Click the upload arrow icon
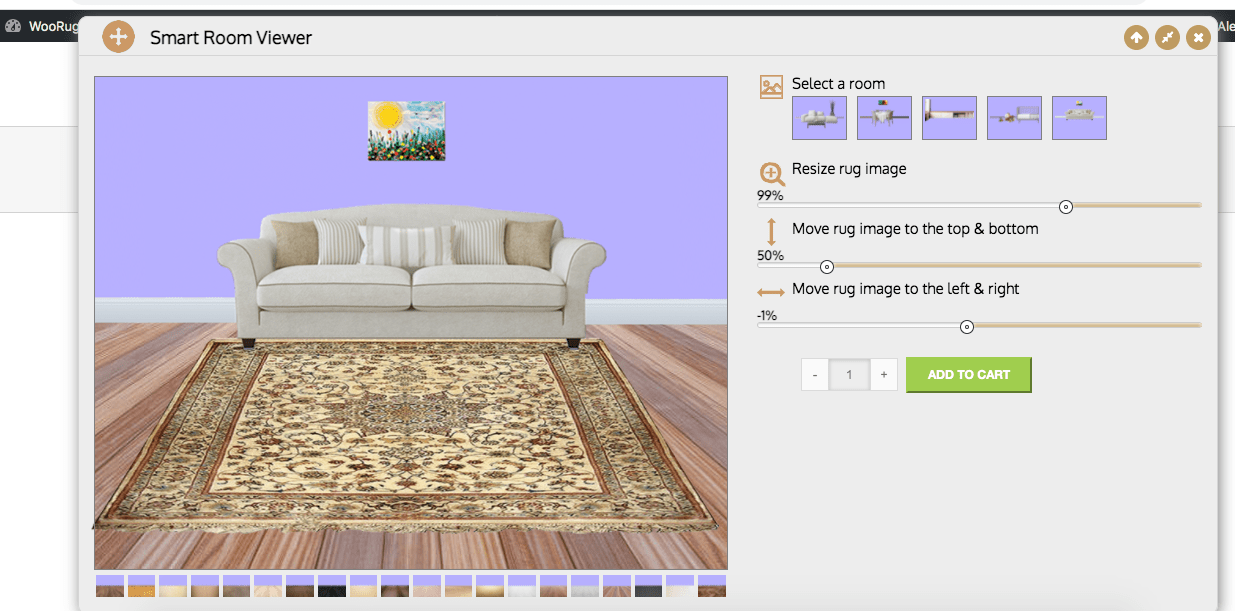The height and width of the screenshot is (611, 1235). click(x=1136, y=37)
